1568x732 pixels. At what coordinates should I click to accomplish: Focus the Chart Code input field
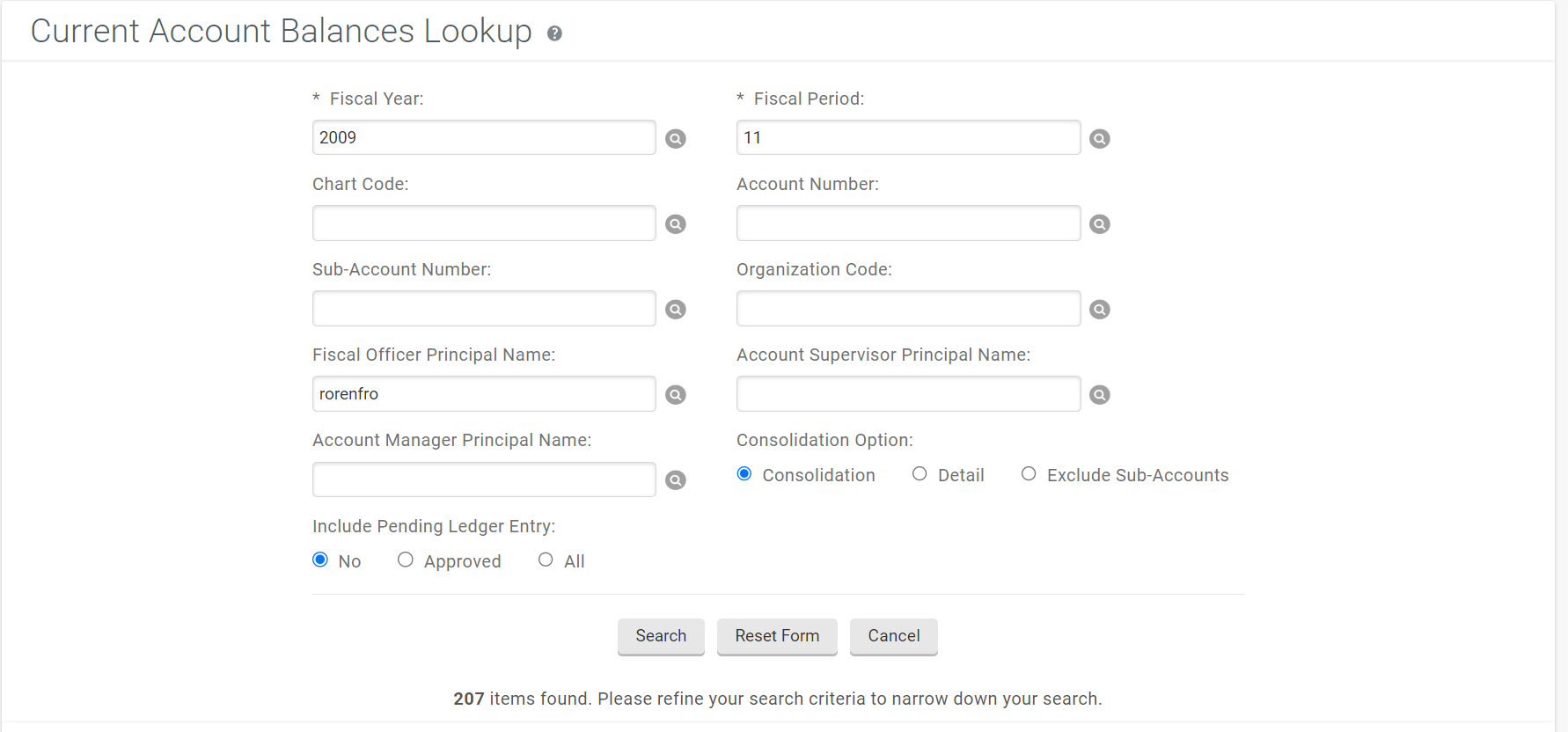pyautogui.click(x=484, y=223)
